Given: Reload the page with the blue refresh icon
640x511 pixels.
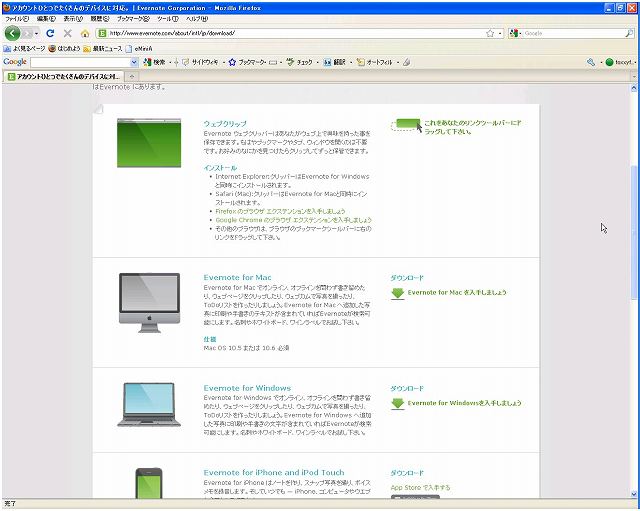Looking at the screenshot, I should tap(50, 33).
